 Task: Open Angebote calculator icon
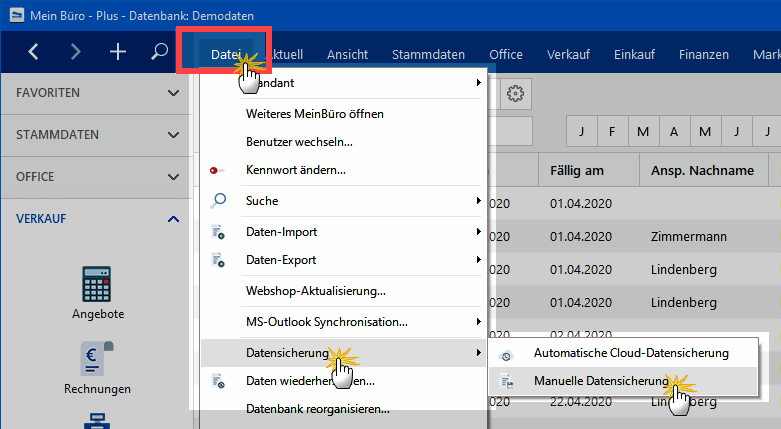coord(97,284)
